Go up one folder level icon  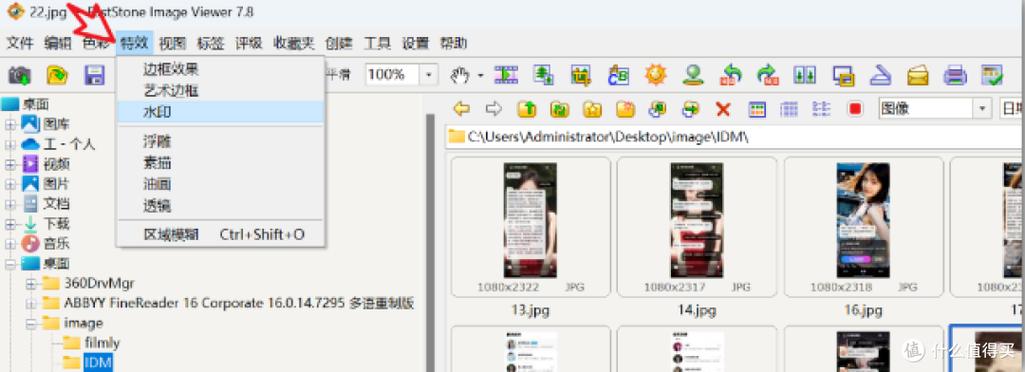[x=527, y=109]
